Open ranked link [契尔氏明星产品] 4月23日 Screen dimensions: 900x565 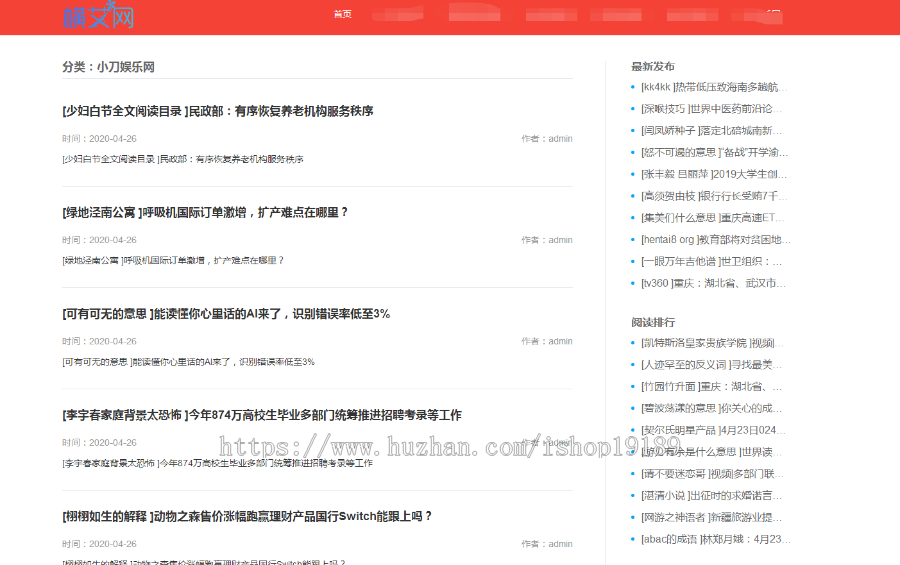pyautogui.click(x=714, y=430)
